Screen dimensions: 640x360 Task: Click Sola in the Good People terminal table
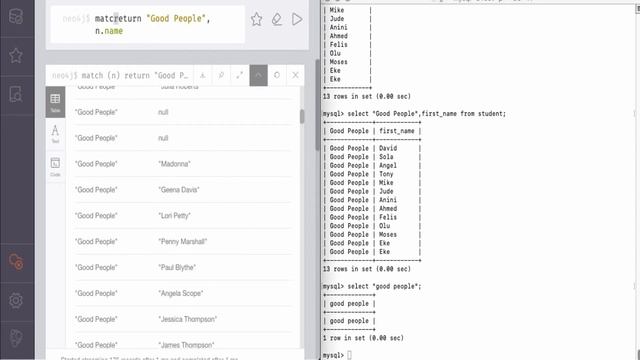386,157
